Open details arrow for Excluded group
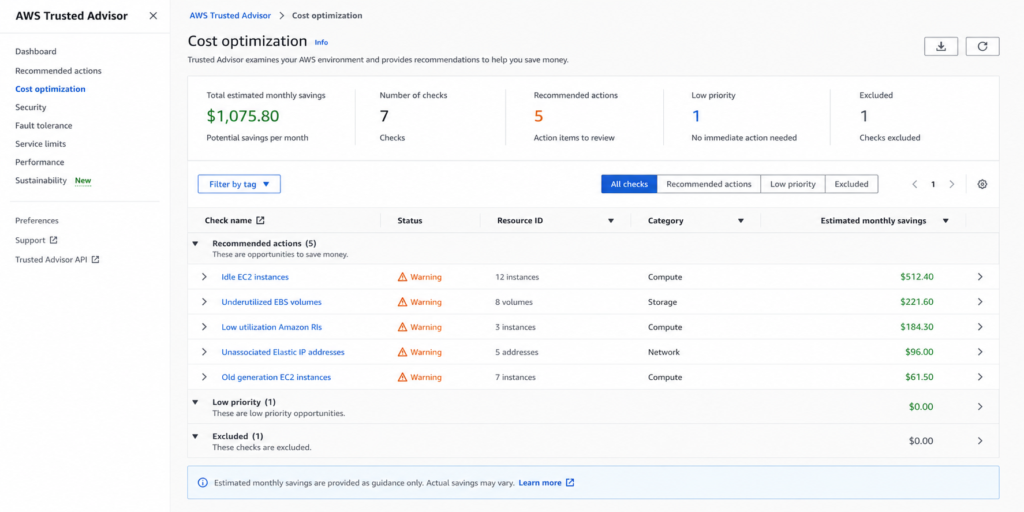This screenshot has width=1024, height=512. pos(980,441)
